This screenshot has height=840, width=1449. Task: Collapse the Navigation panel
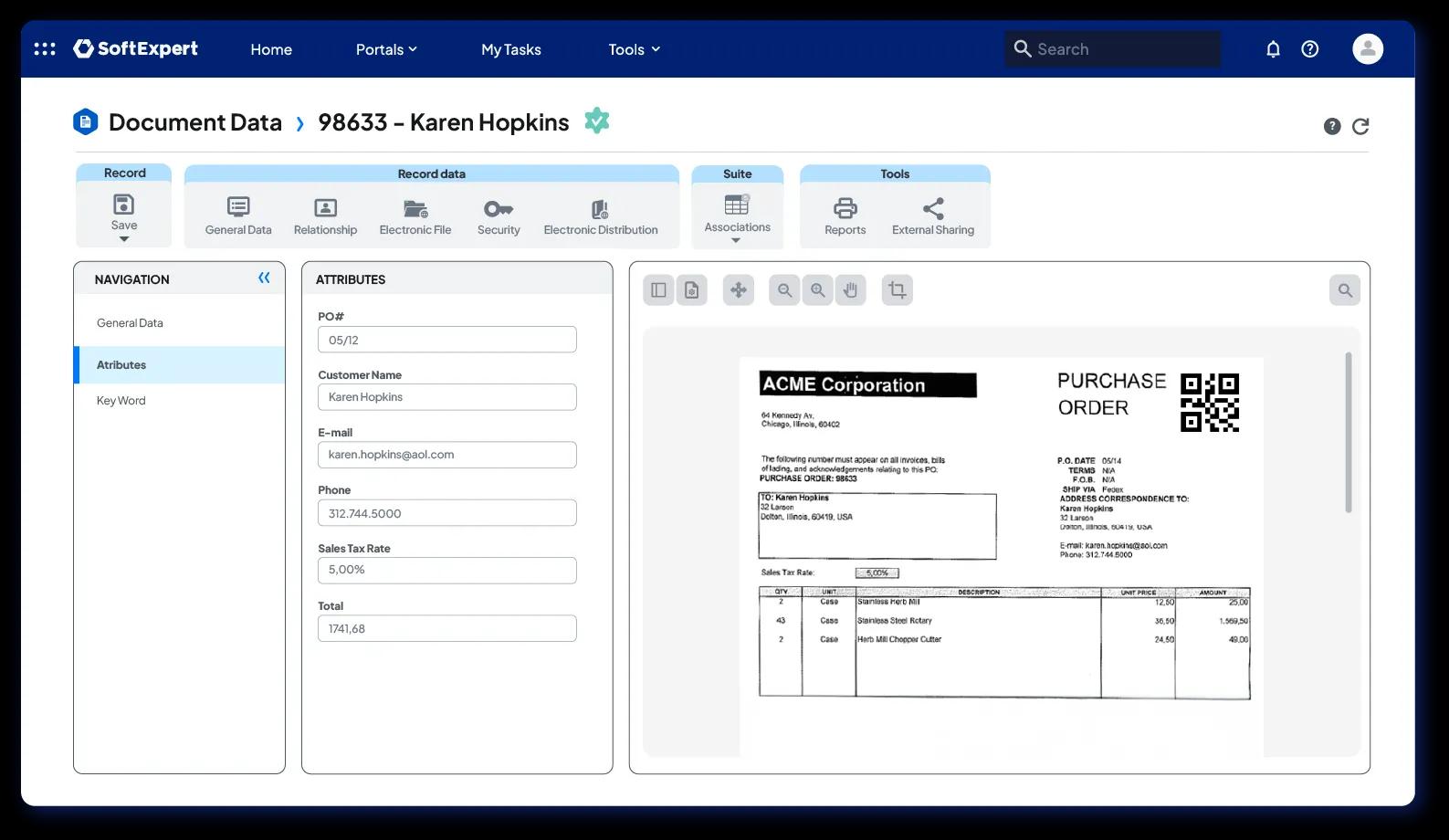264,278
